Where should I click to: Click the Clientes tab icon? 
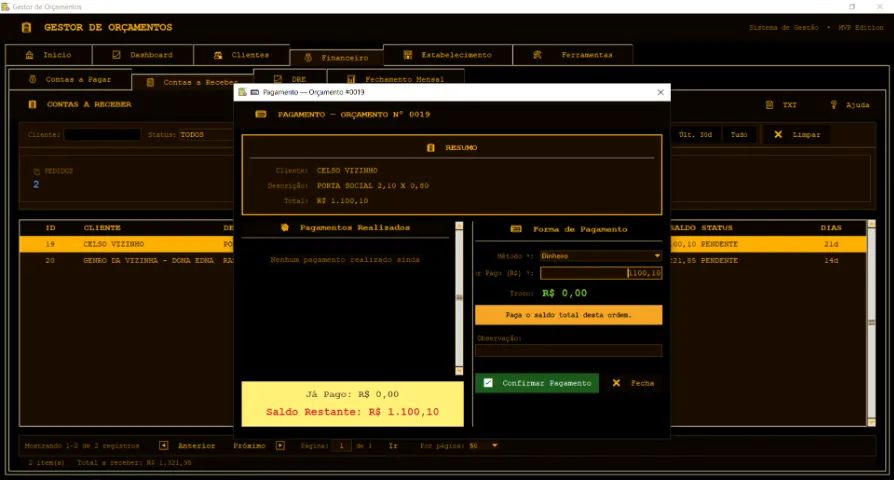pyautogui.click(x=218, y=55)
